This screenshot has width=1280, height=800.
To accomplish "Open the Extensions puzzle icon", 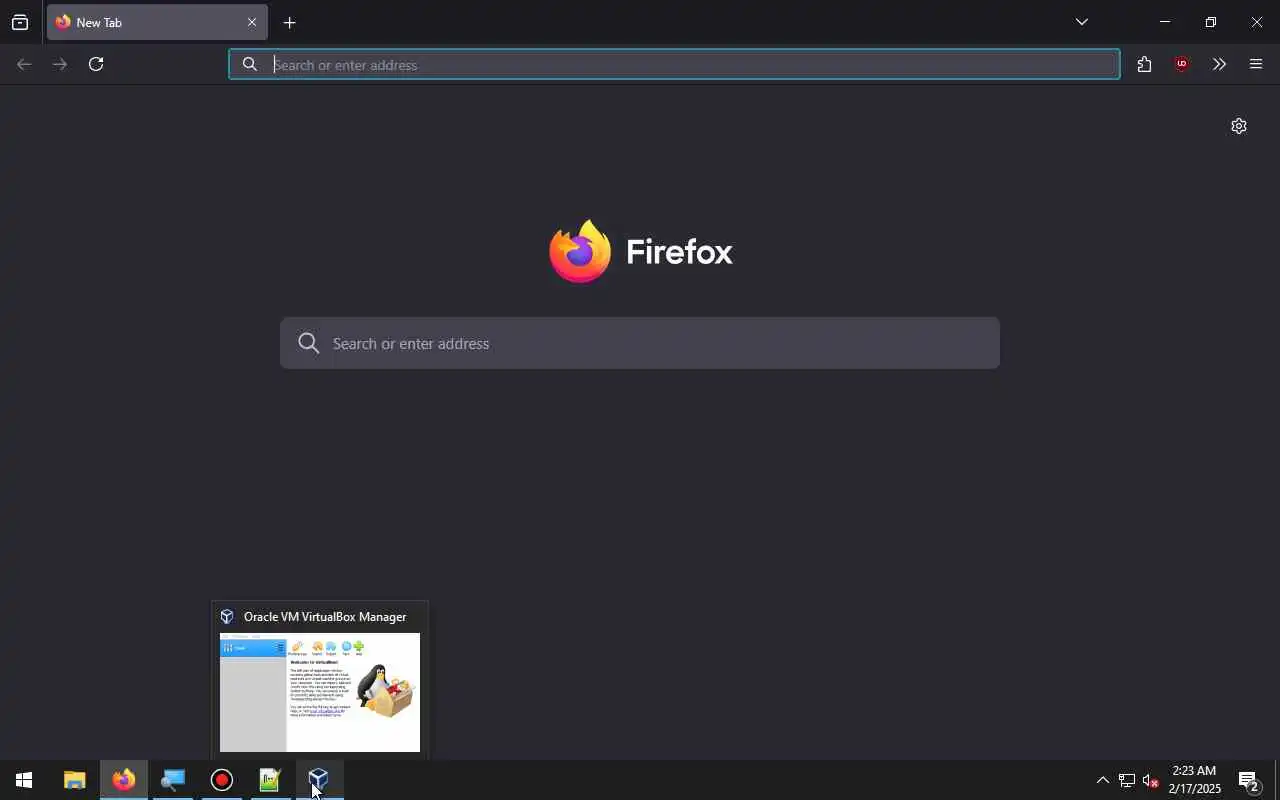I will [x=1144, y=64].
